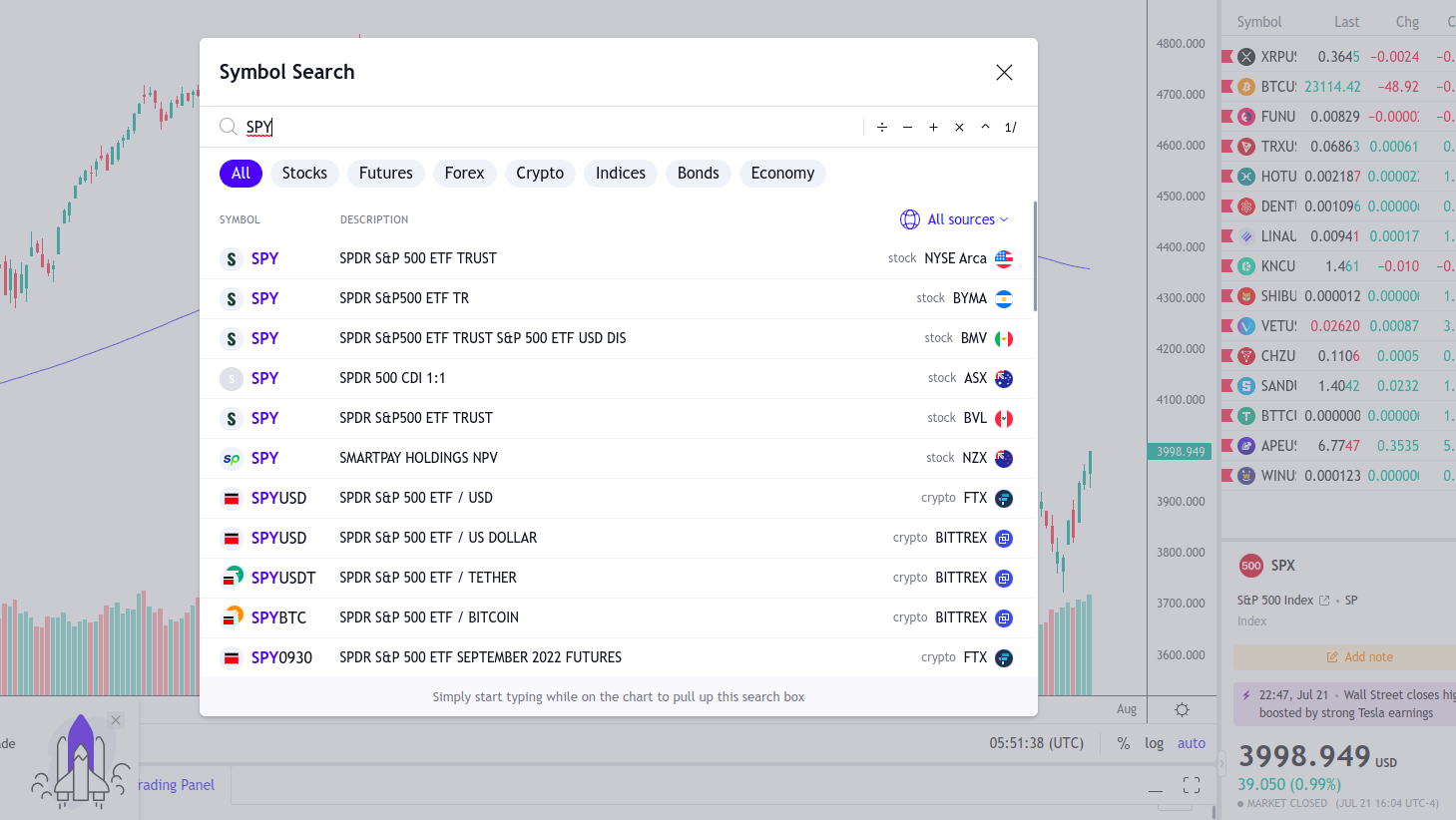
Task: Open the All sources dropdown
Action: click(954, 219)
